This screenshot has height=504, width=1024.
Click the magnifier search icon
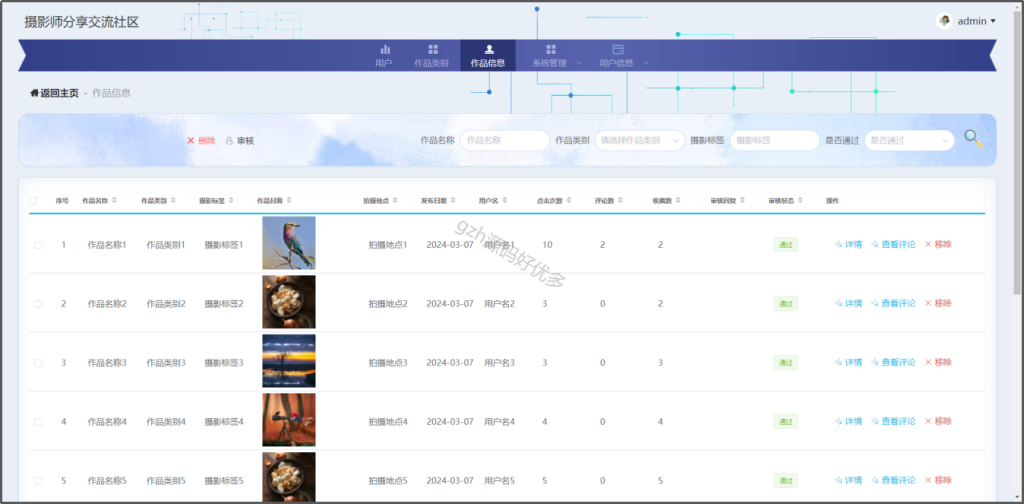tap(973, 138)
